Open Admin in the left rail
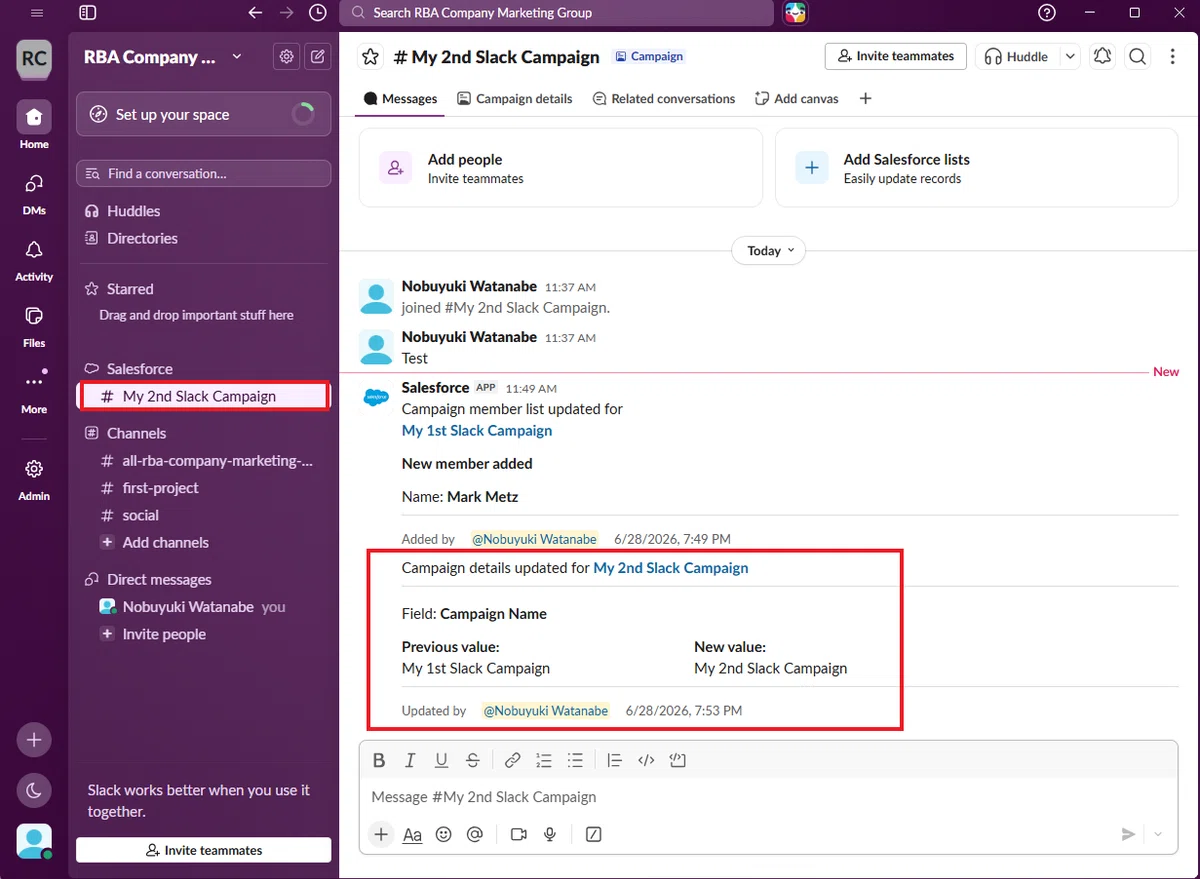The image size is (1200, 879). pyautogui.click(x=34, y=478)
